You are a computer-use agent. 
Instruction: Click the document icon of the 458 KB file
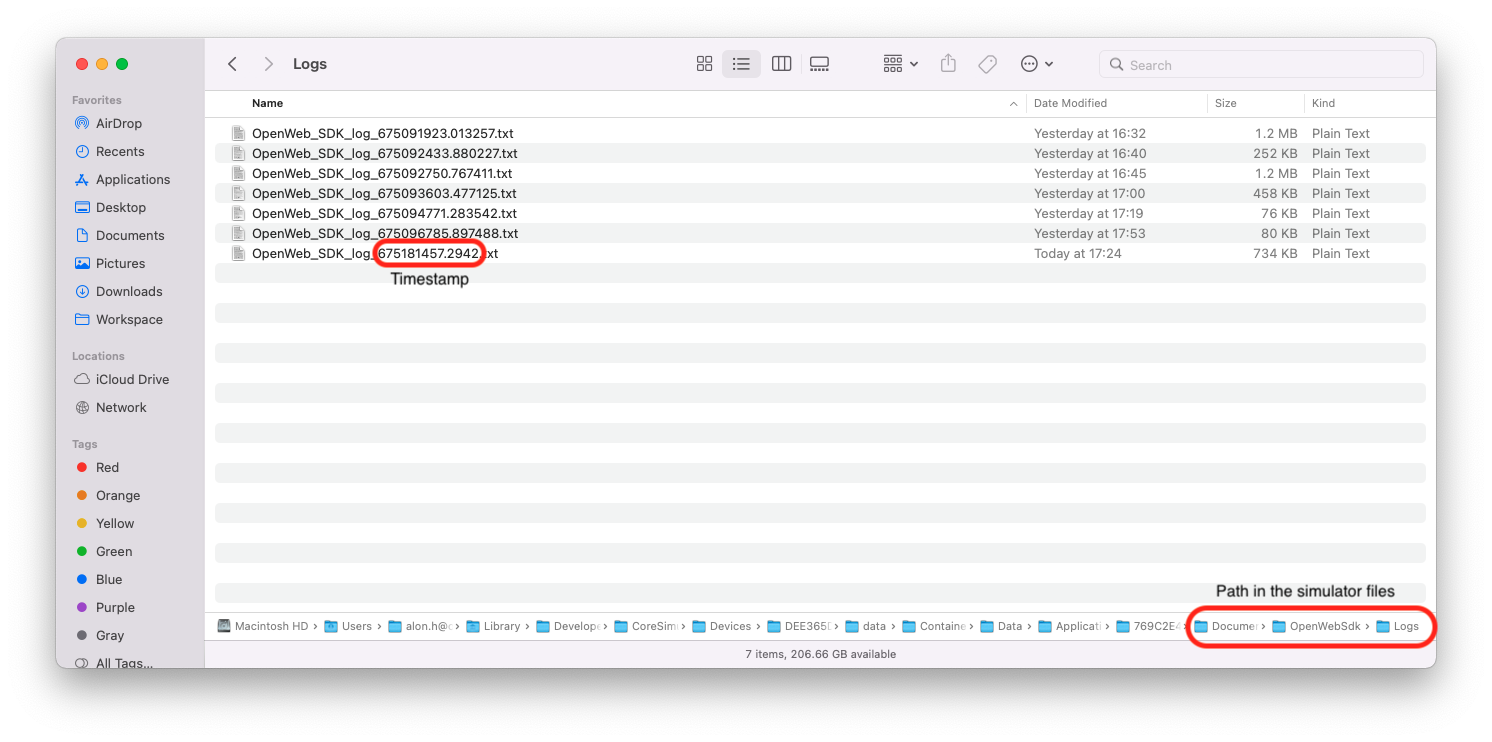pyautogui.click(x=238, y=193)
